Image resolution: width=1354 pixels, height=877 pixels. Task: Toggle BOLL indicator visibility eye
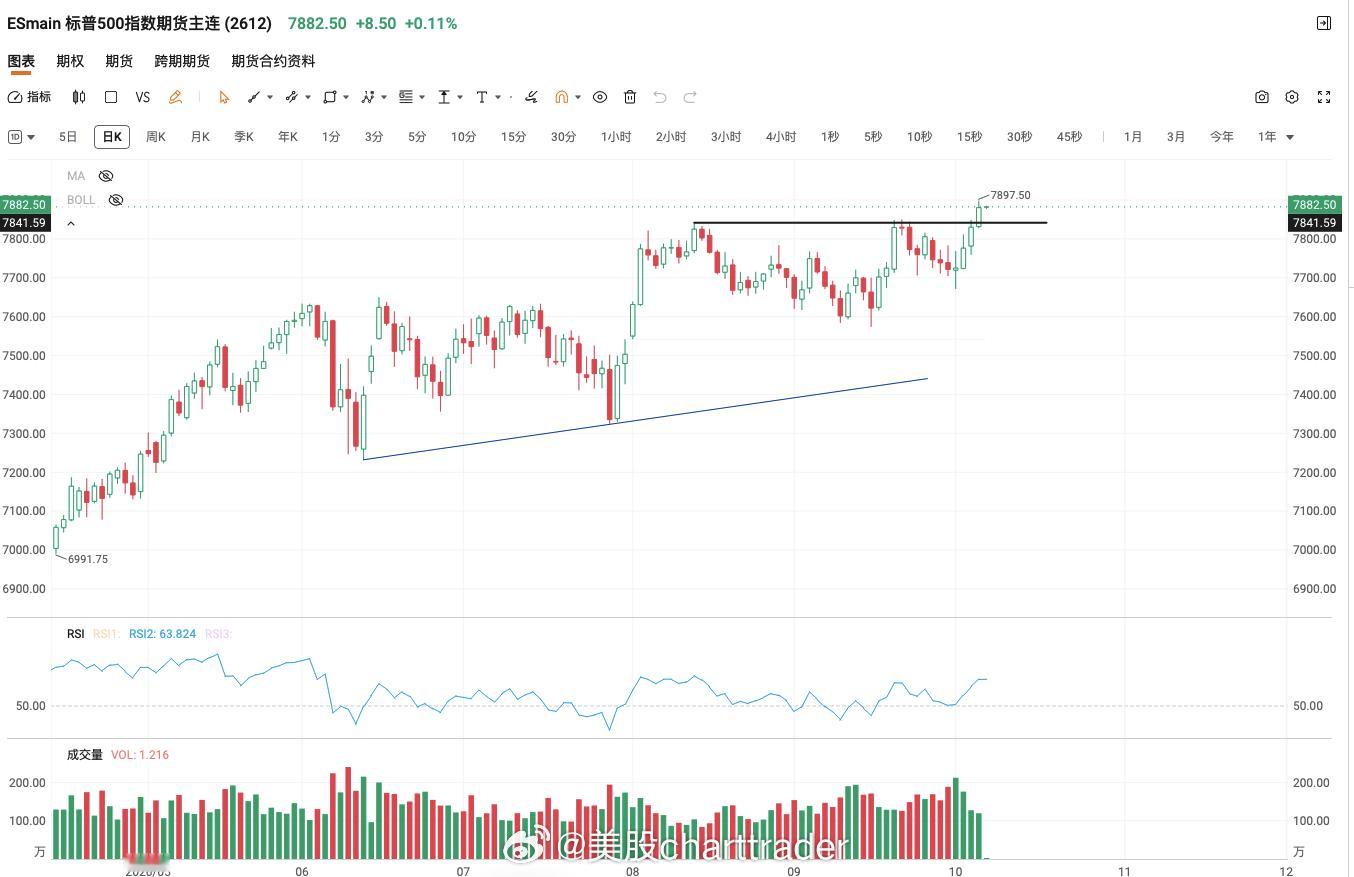point(116,200)
